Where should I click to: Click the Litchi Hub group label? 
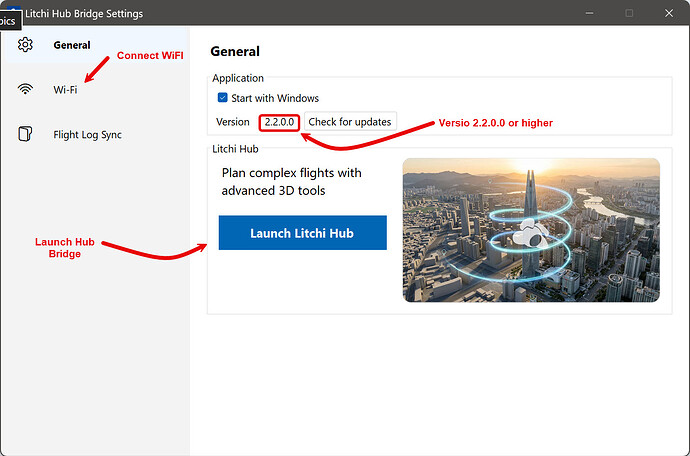coord(235,149)
